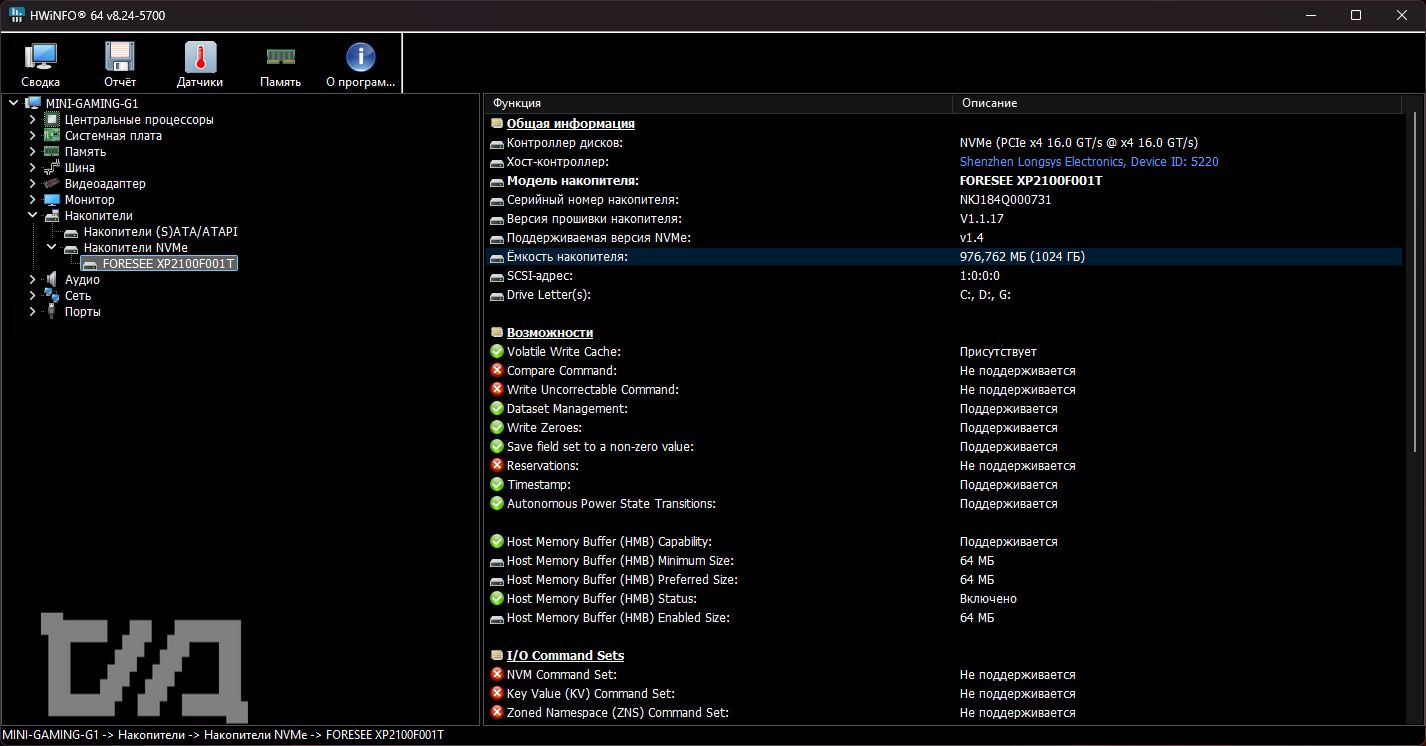Screen dimensions: 1426x746
Task: Expand the Сеть tree node
Action: (x=32, y=296)
